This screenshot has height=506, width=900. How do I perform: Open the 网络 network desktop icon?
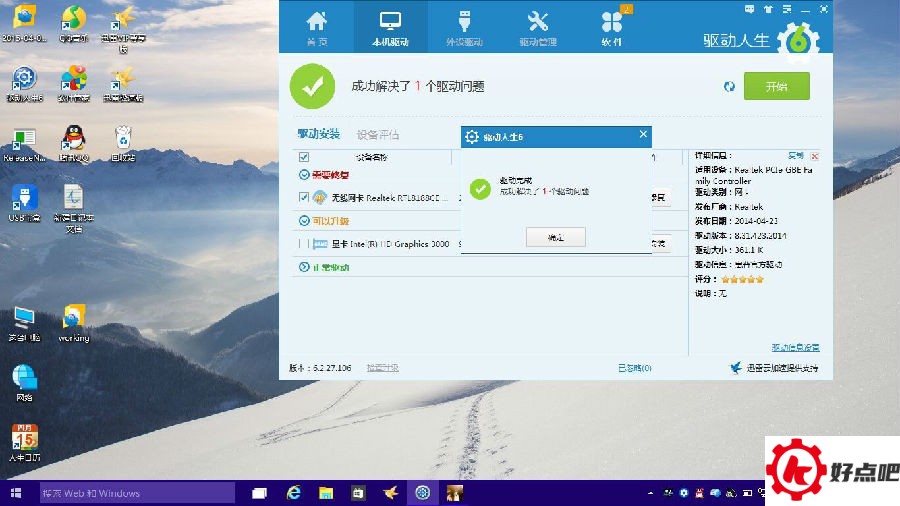coord(24,377)
